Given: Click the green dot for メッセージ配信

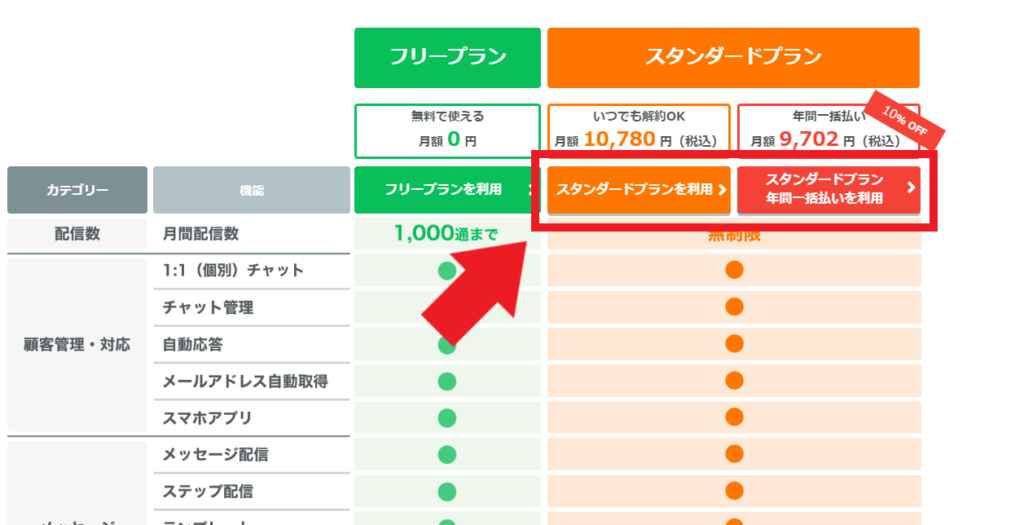Looking at the screenshot, I should (x=447, y=454).
